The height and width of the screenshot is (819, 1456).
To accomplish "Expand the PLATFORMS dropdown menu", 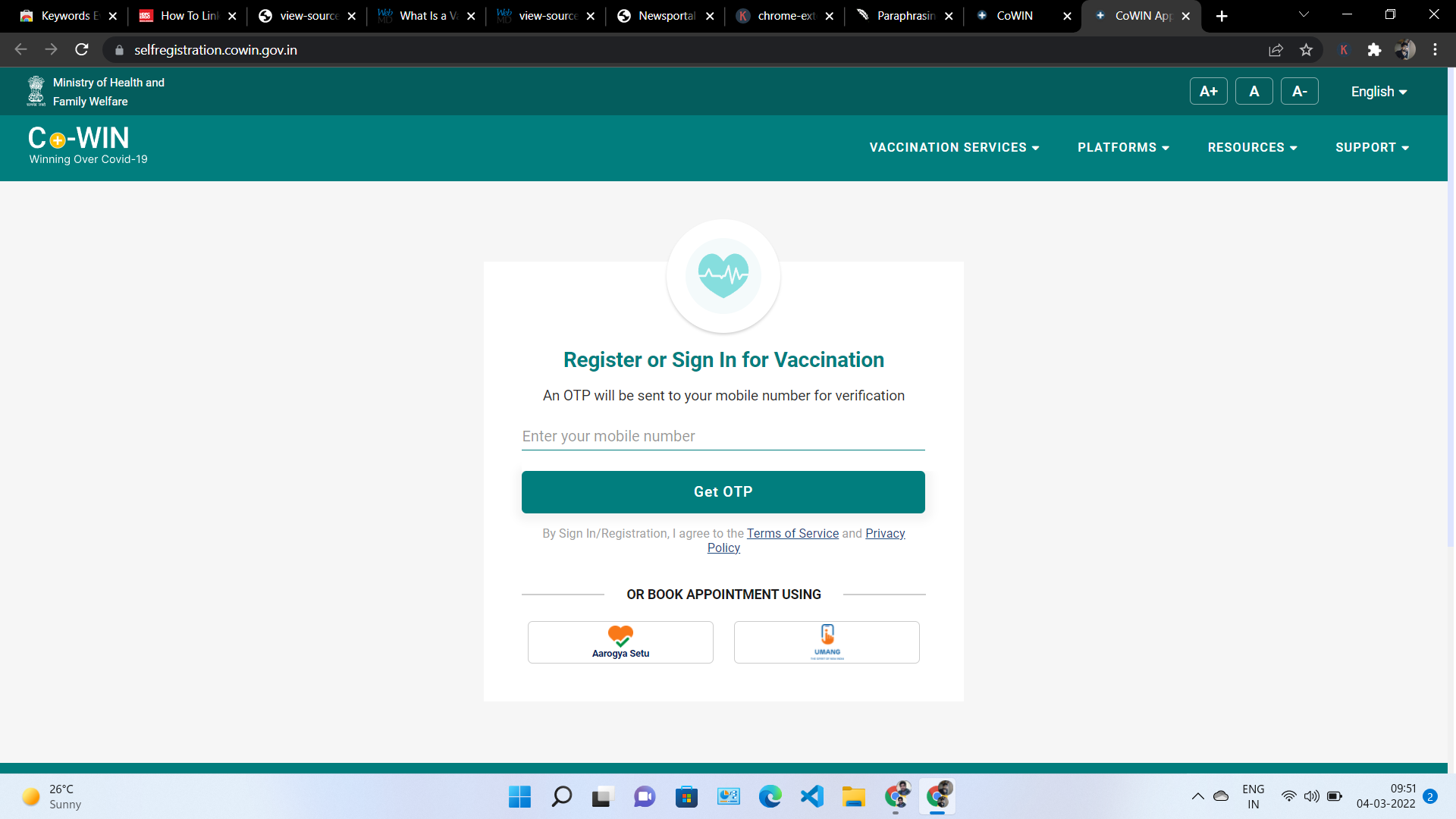I will (1123, 147).
